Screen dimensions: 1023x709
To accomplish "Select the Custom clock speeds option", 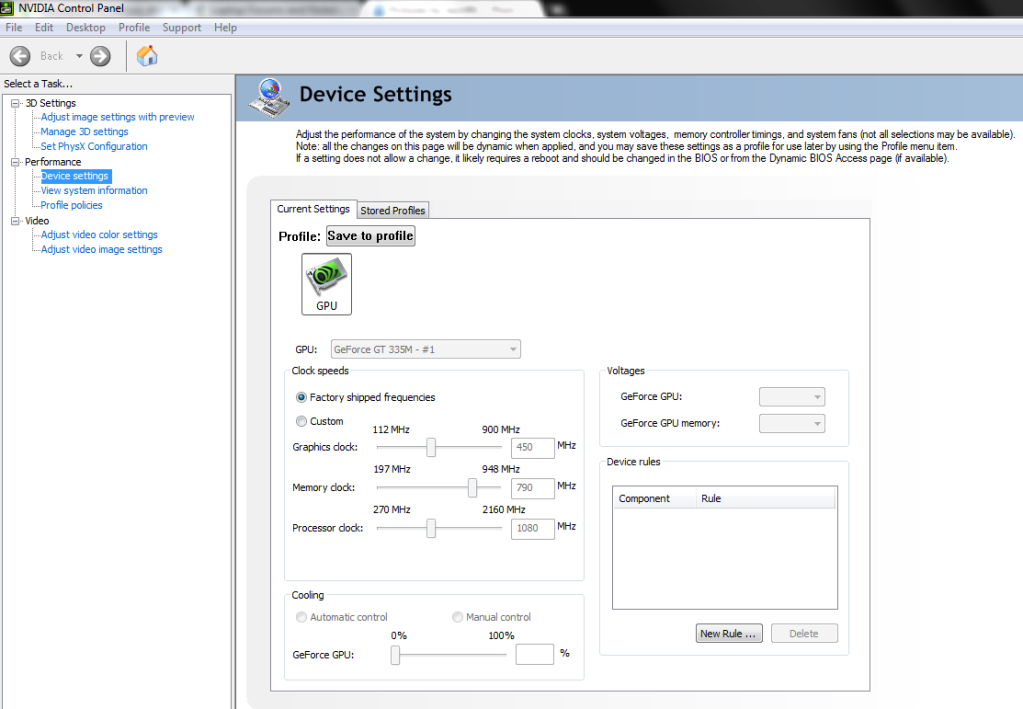I will click(301, 421).
